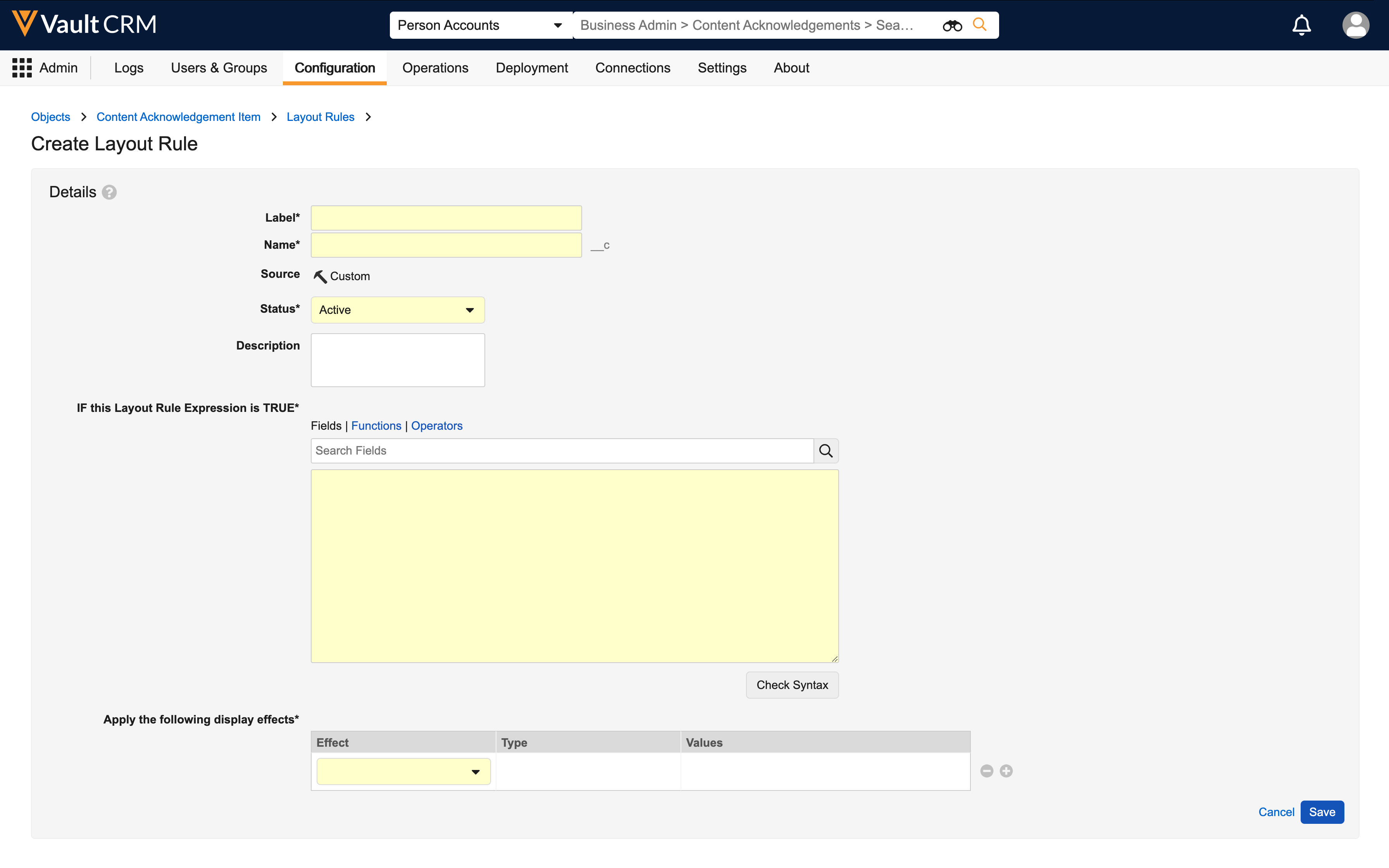Go to the Deployment tab

pos(531,68)
